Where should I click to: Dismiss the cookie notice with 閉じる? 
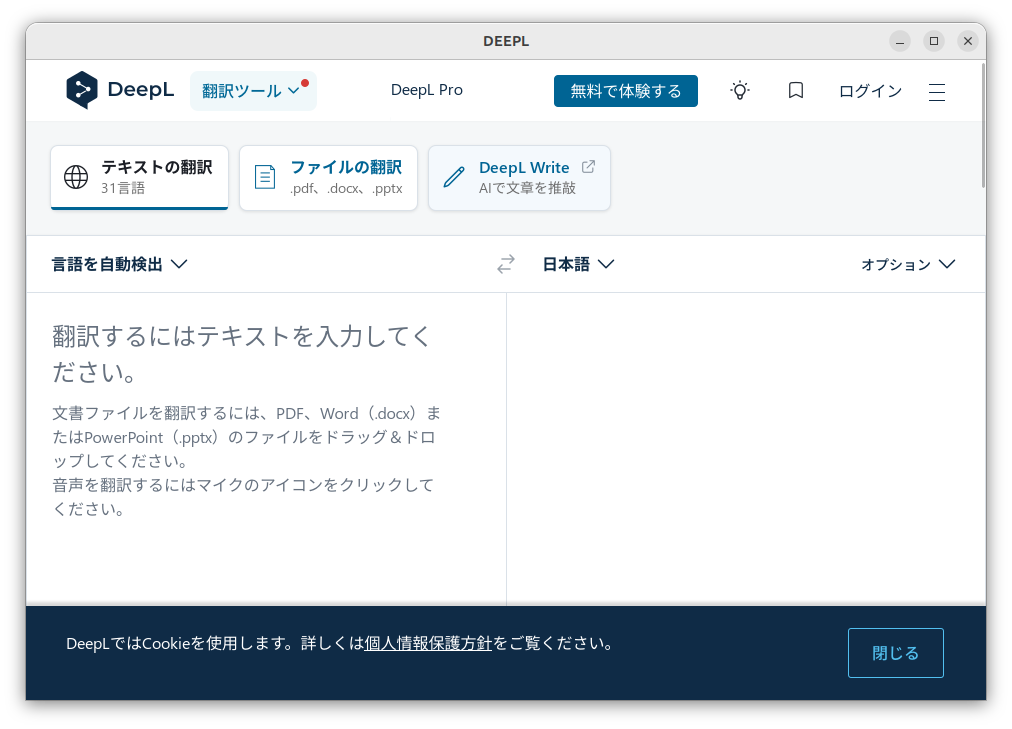(x=895, y=652)
